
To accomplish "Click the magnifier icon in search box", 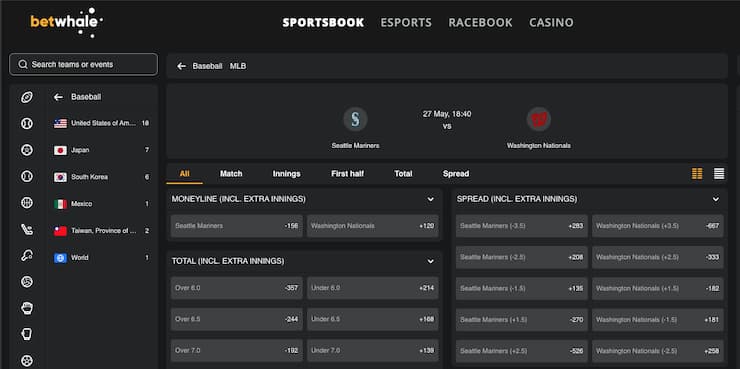I will 23,65.
